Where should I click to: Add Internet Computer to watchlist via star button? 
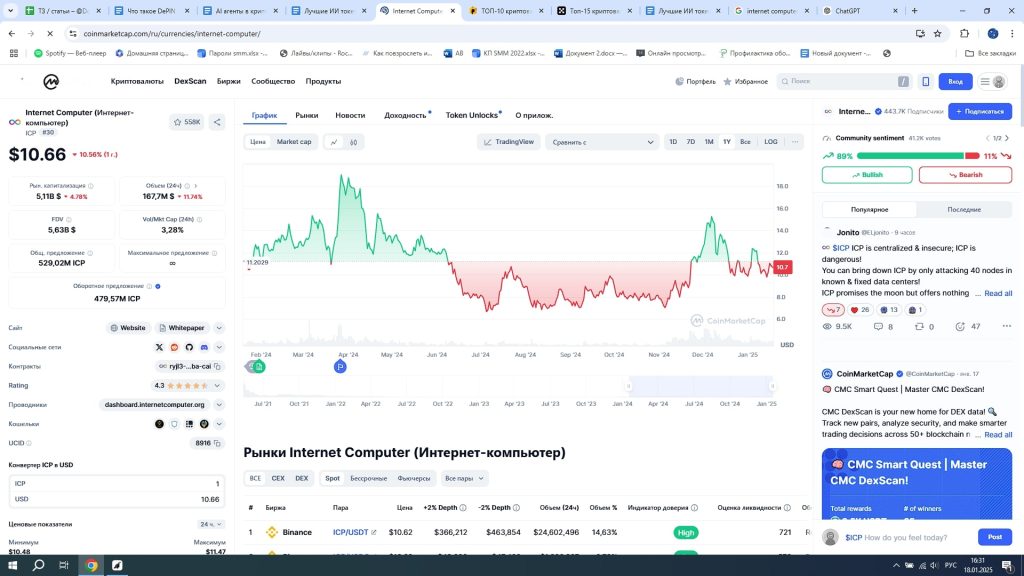[x=187, y=122]
